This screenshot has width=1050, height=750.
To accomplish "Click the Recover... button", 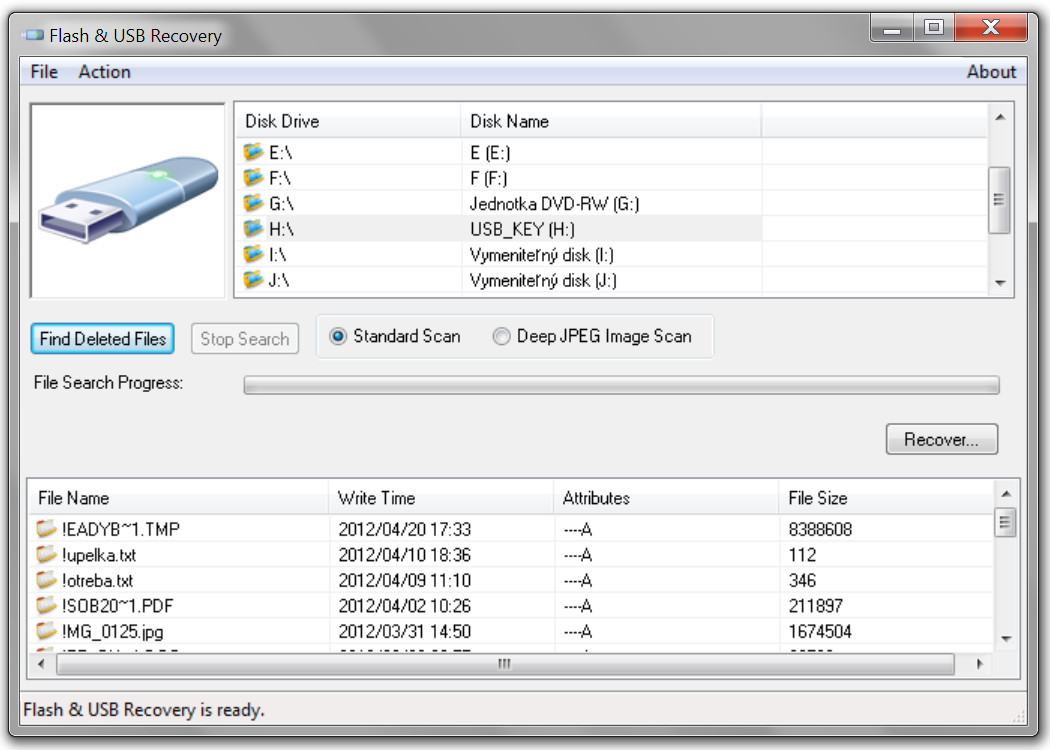I will coord(941,439).
